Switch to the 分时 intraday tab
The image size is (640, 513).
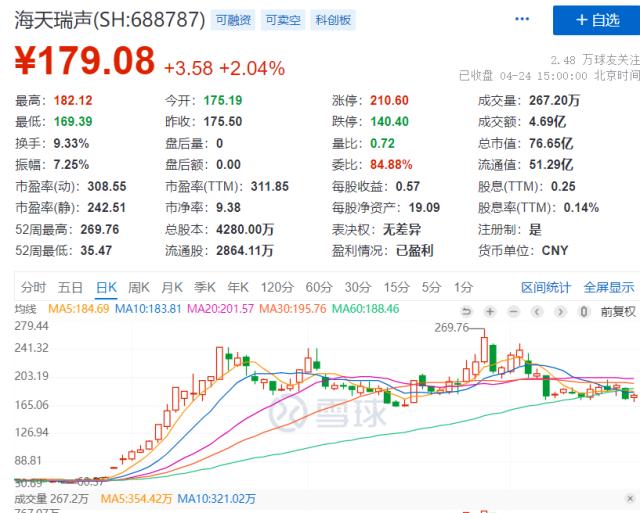pyautogui.click(x=33, y=287)
